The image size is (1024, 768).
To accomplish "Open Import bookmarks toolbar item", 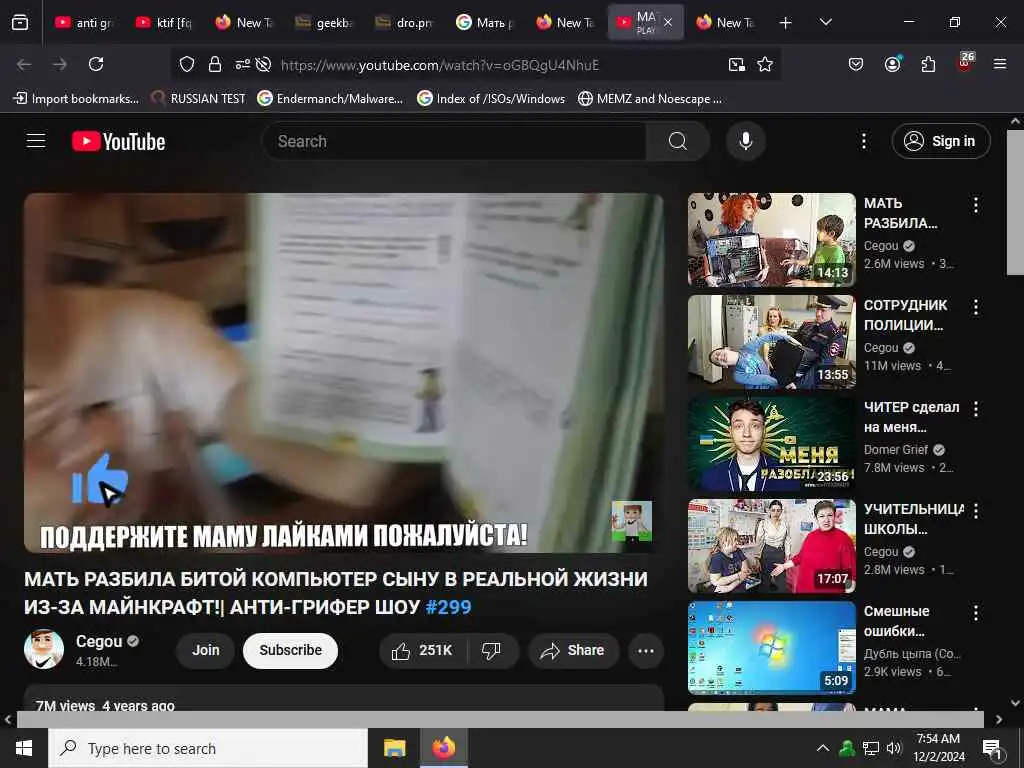I will point(76,99).
